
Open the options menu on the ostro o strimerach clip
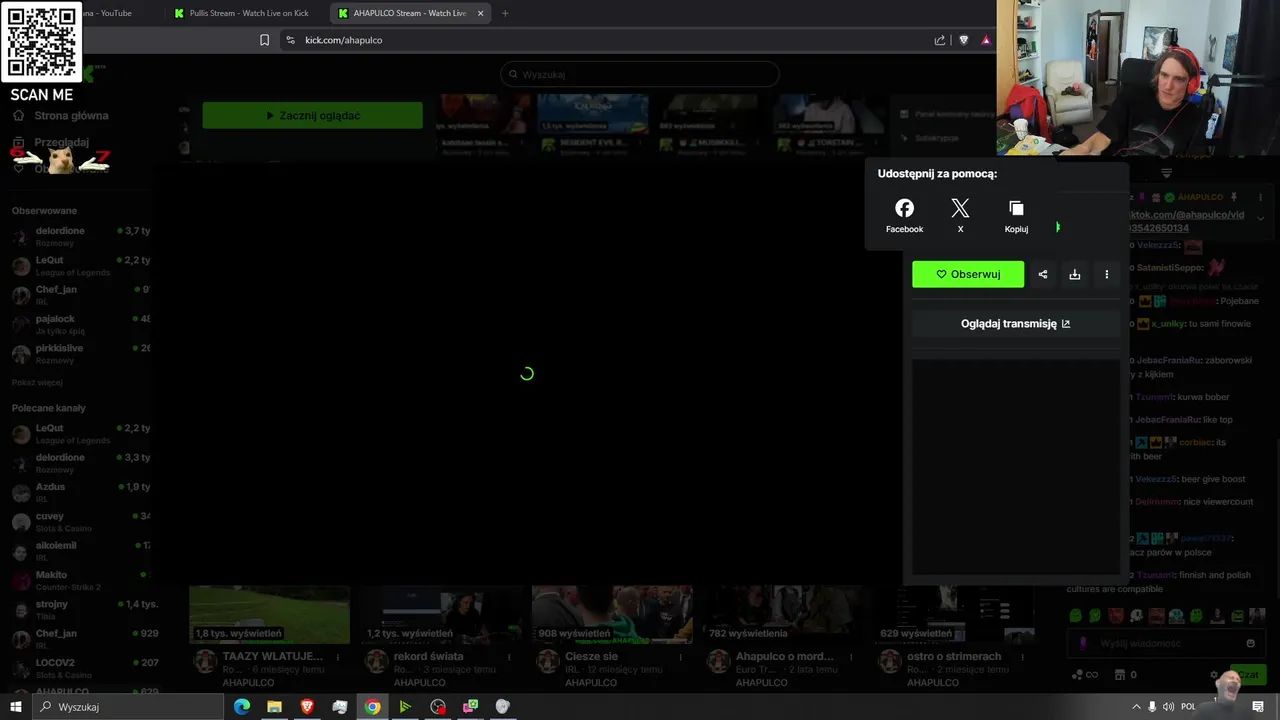1022,657
